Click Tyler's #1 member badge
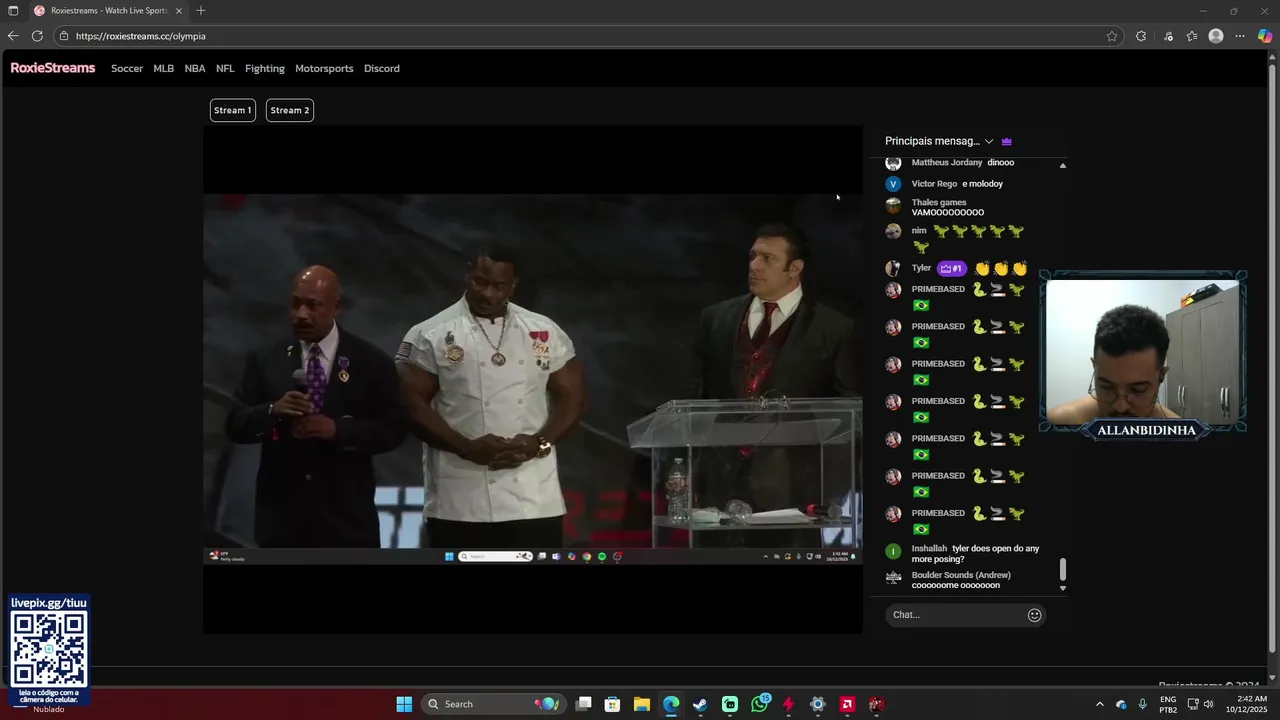 (952, 268)
